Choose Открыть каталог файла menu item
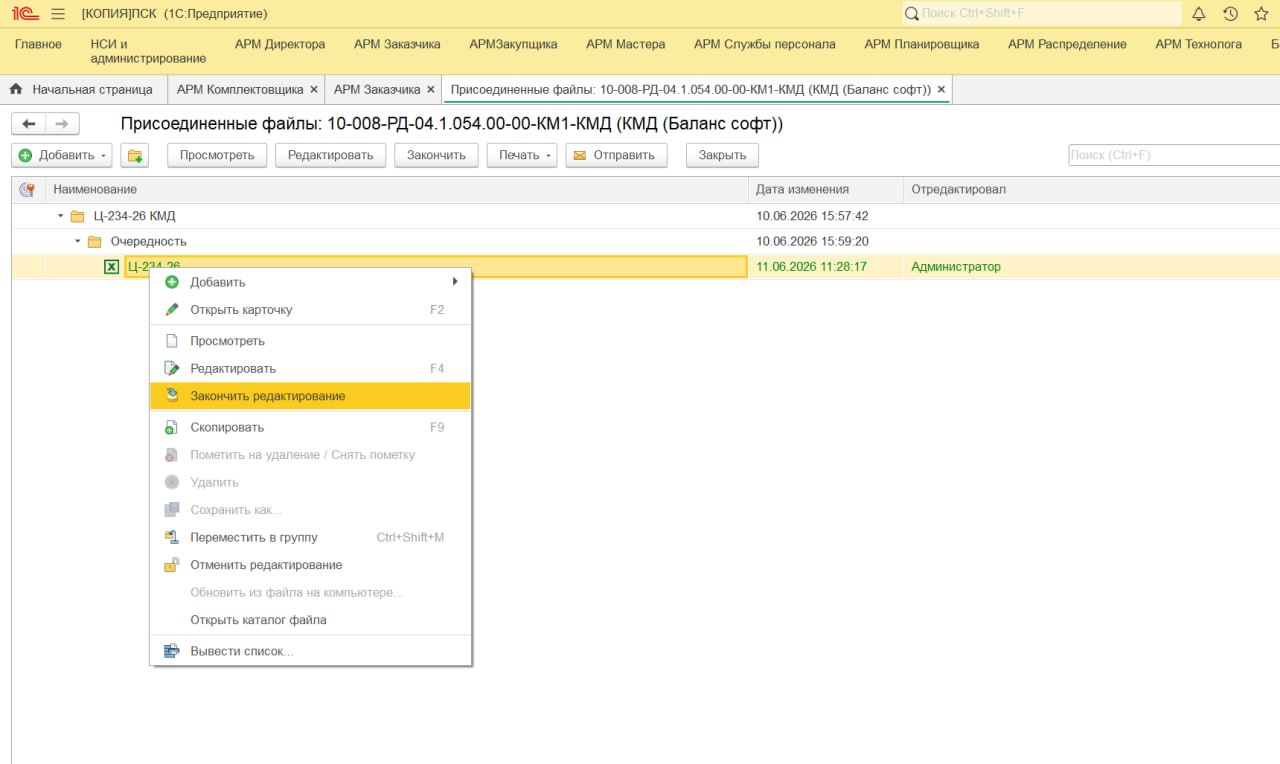Image resolution: width=1280 pixels, height=764 pixels. (310, 620)
